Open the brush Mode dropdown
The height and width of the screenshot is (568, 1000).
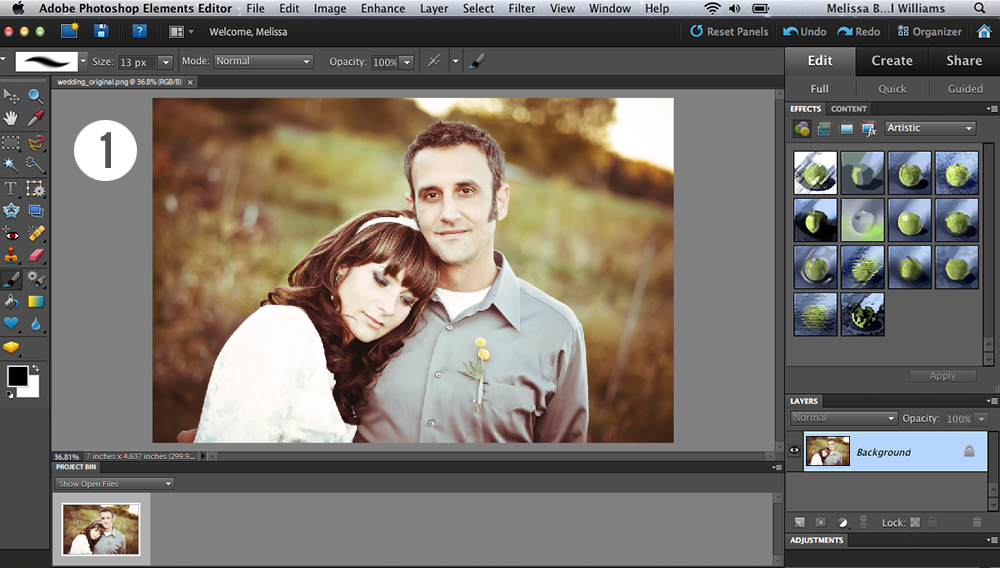click(x=263, y=61)
